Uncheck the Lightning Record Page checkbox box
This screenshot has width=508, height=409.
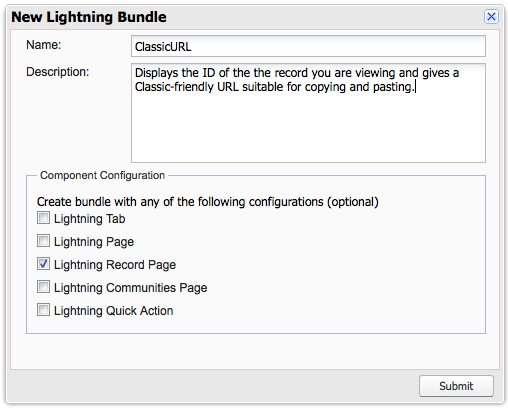tap(43, 264)
